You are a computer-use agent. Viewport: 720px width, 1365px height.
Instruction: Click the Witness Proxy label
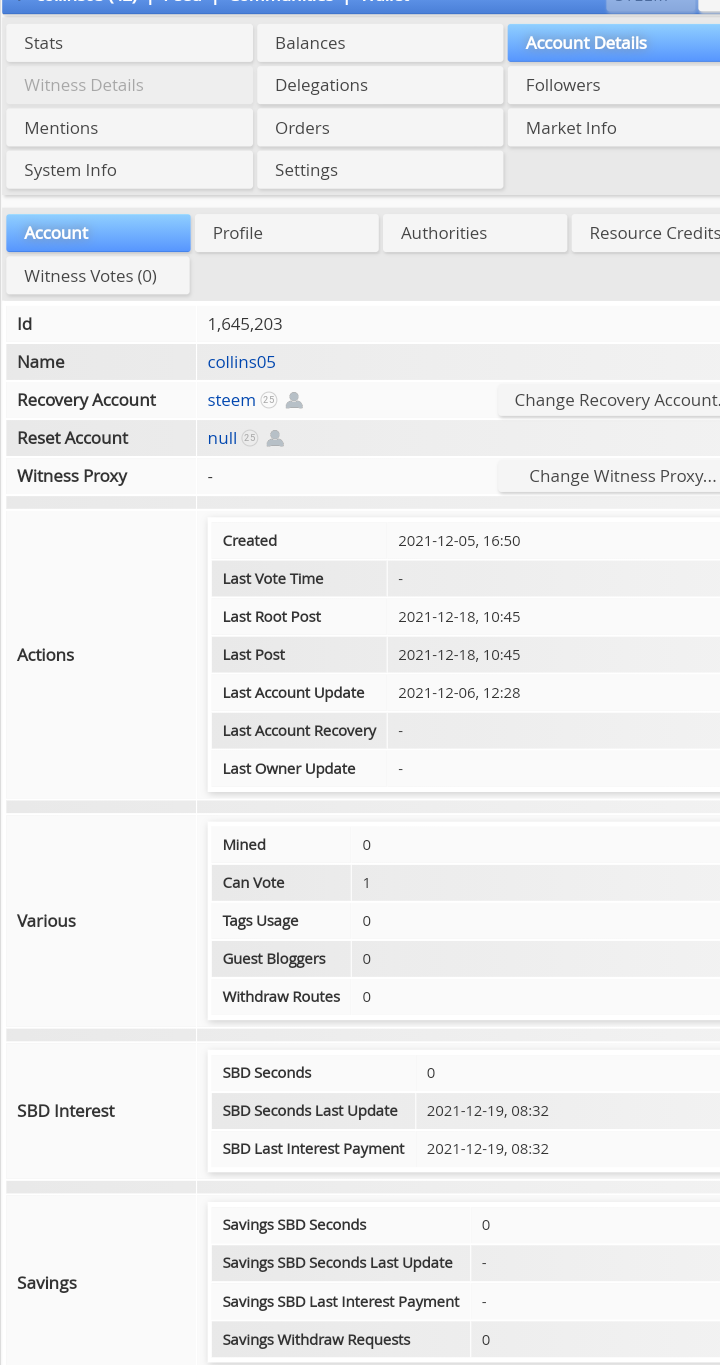click(72, 476)
